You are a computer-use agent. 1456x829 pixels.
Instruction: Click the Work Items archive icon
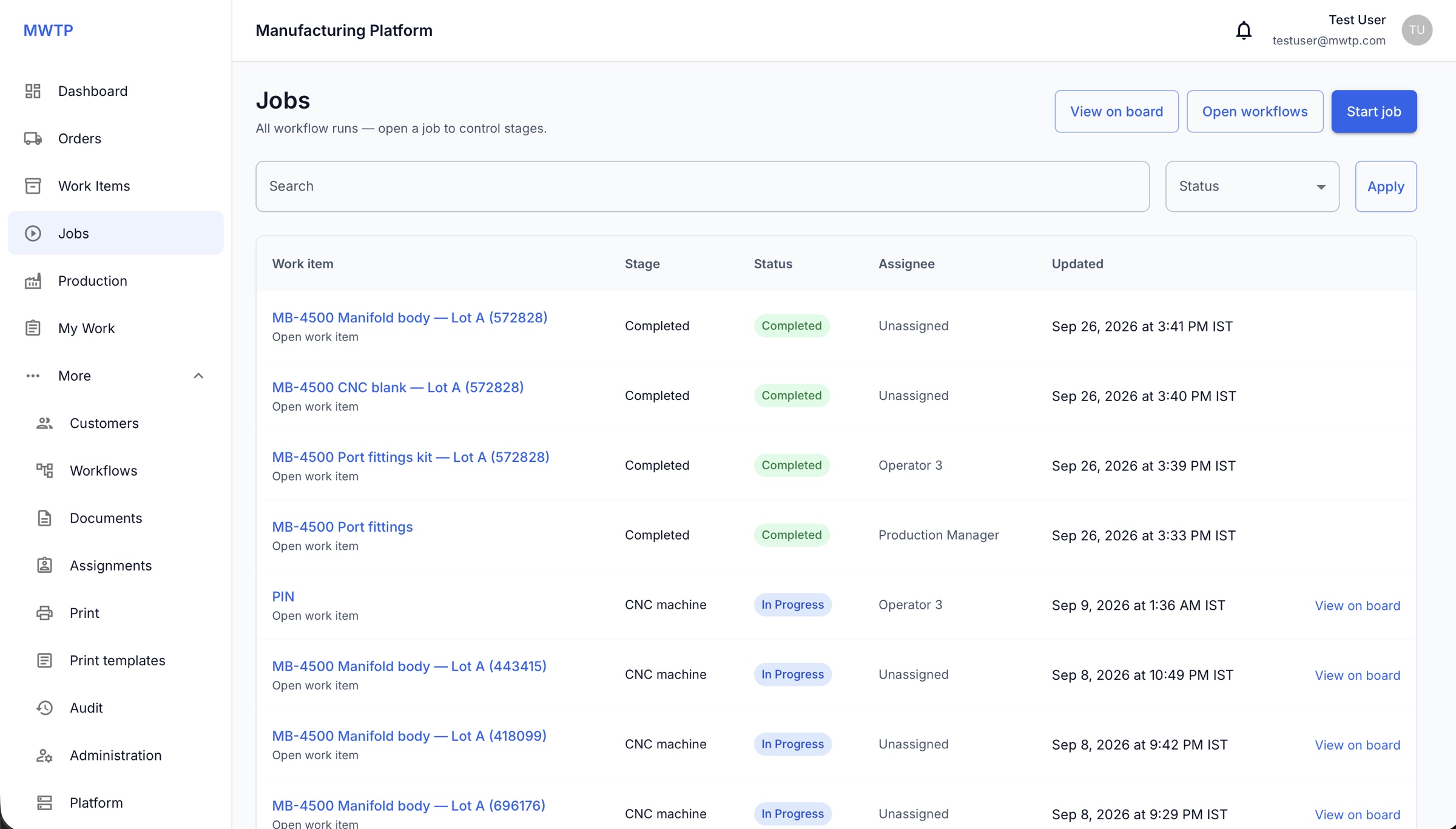pyautogui.click(x=33, y=186)
